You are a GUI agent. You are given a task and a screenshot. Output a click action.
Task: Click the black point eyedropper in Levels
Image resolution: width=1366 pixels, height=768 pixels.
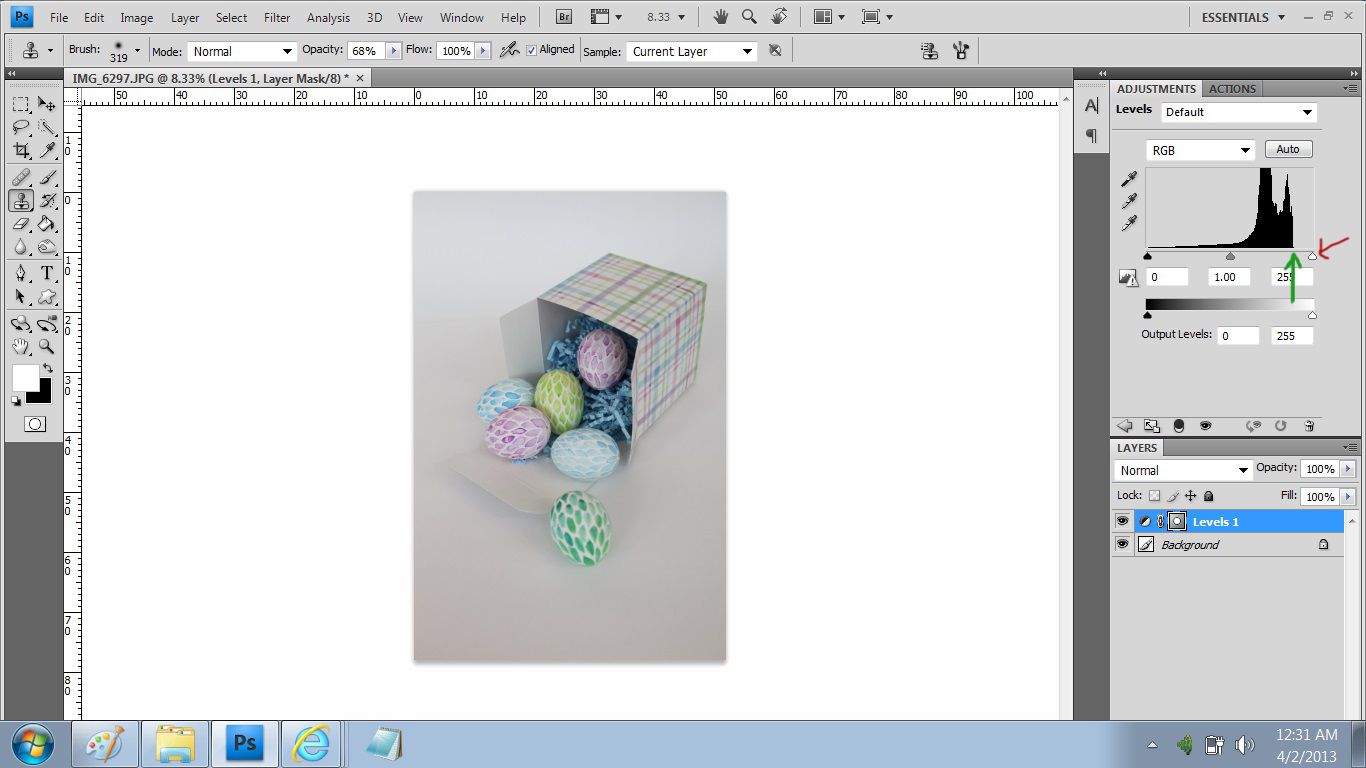(1129, 180)
